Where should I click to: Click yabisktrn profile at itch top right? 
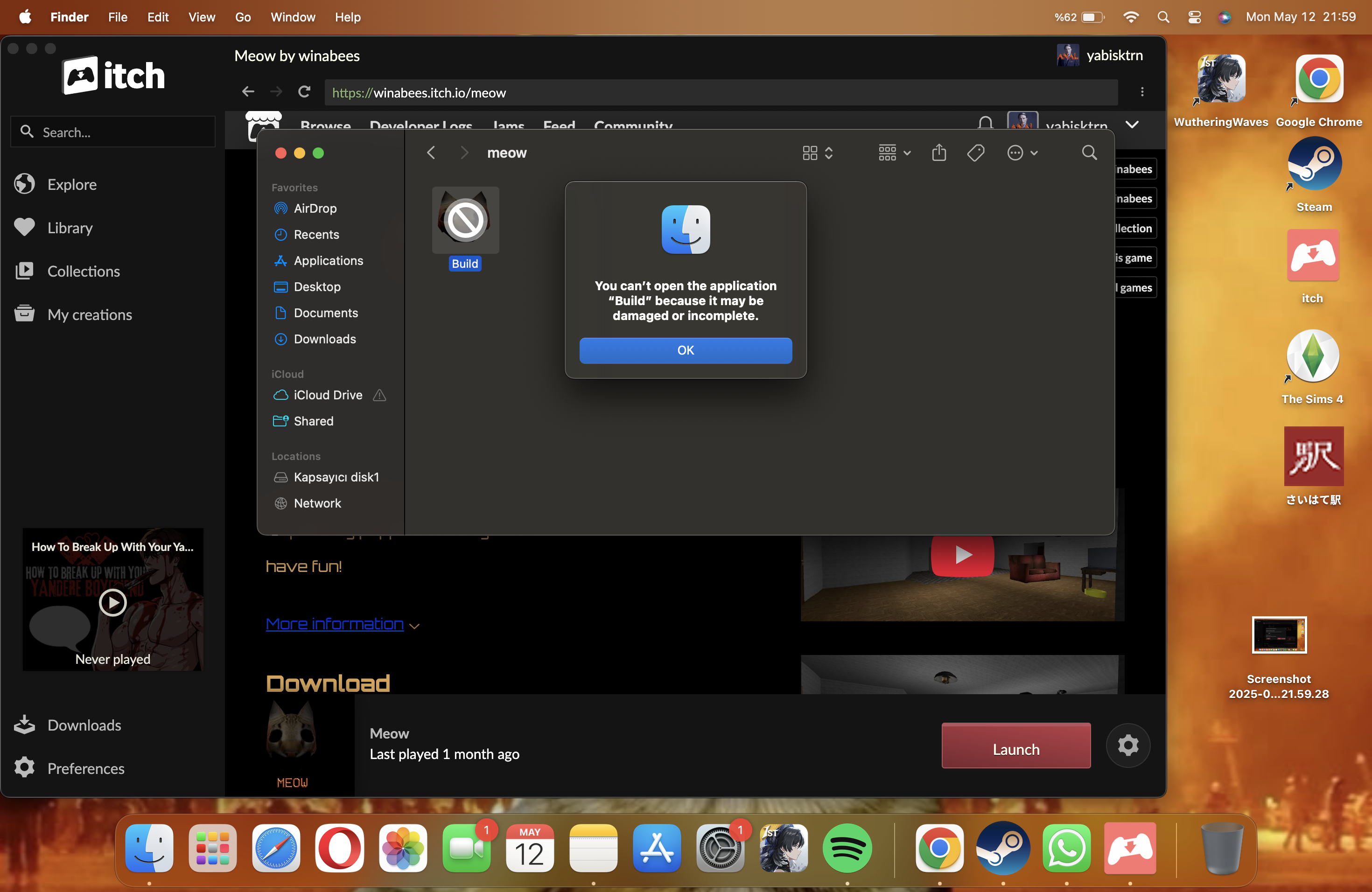click(1100, 56)
